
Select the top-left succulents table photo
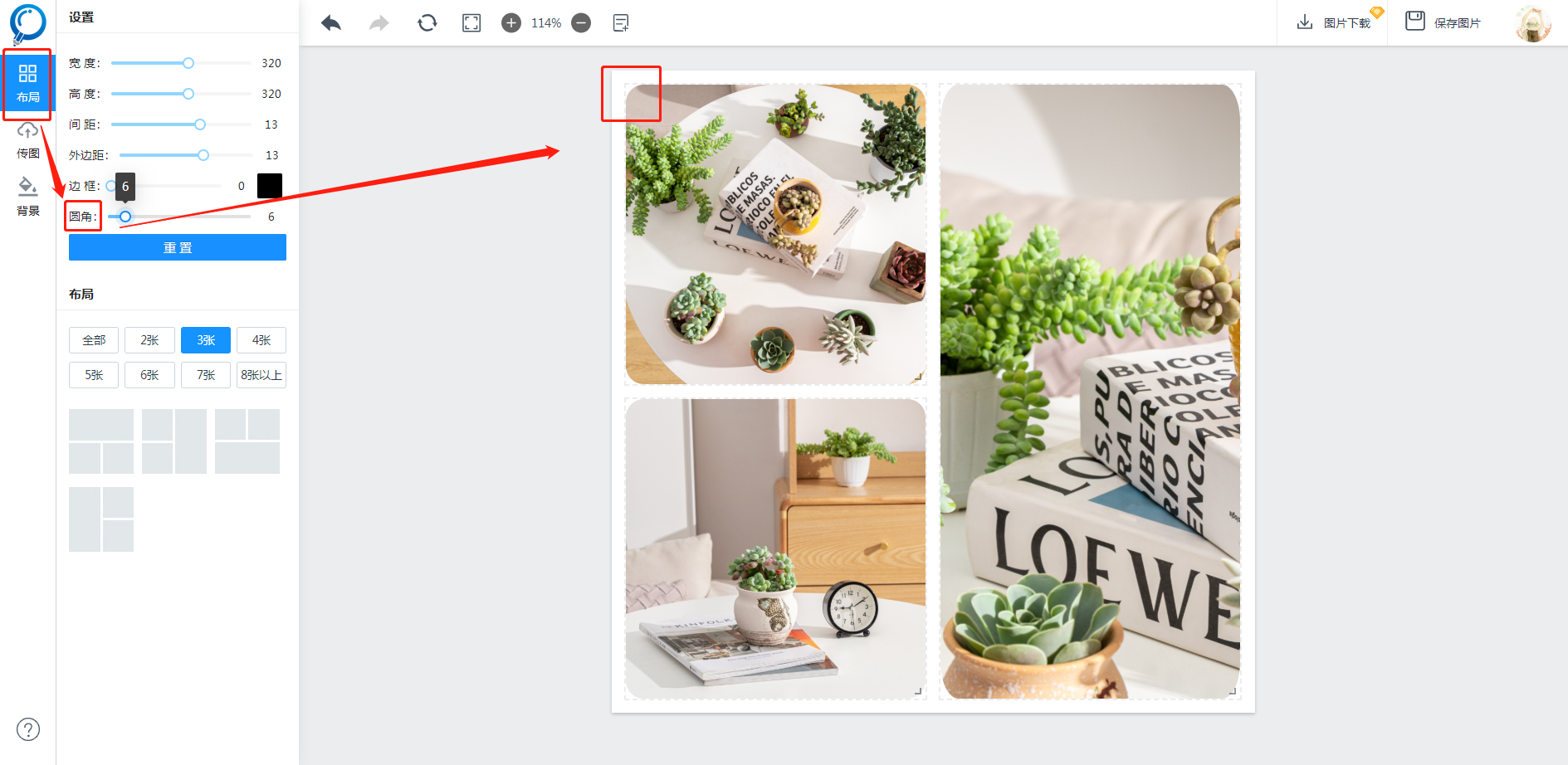775,234
